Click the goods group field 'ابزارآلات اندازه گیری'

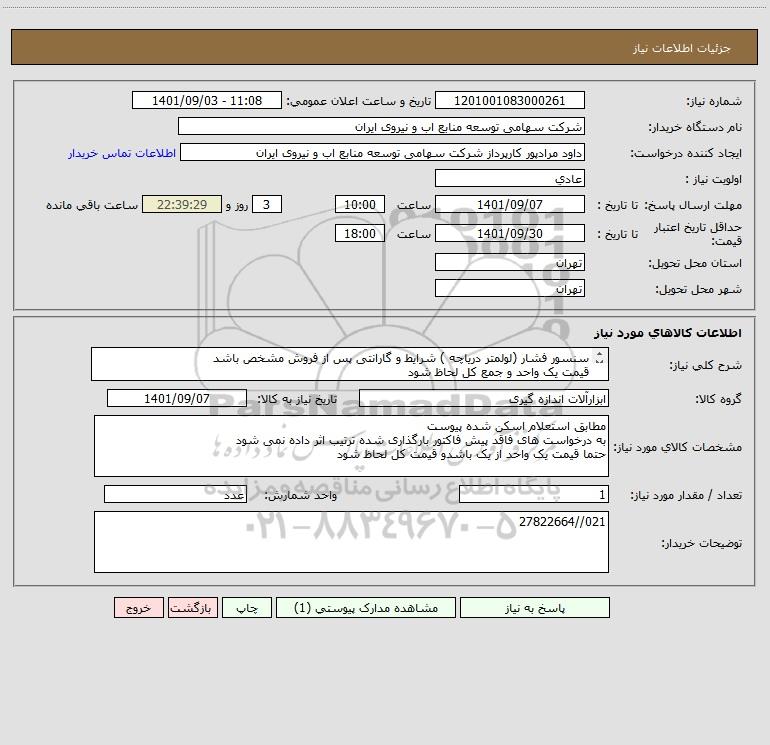[x=484, y=398]
